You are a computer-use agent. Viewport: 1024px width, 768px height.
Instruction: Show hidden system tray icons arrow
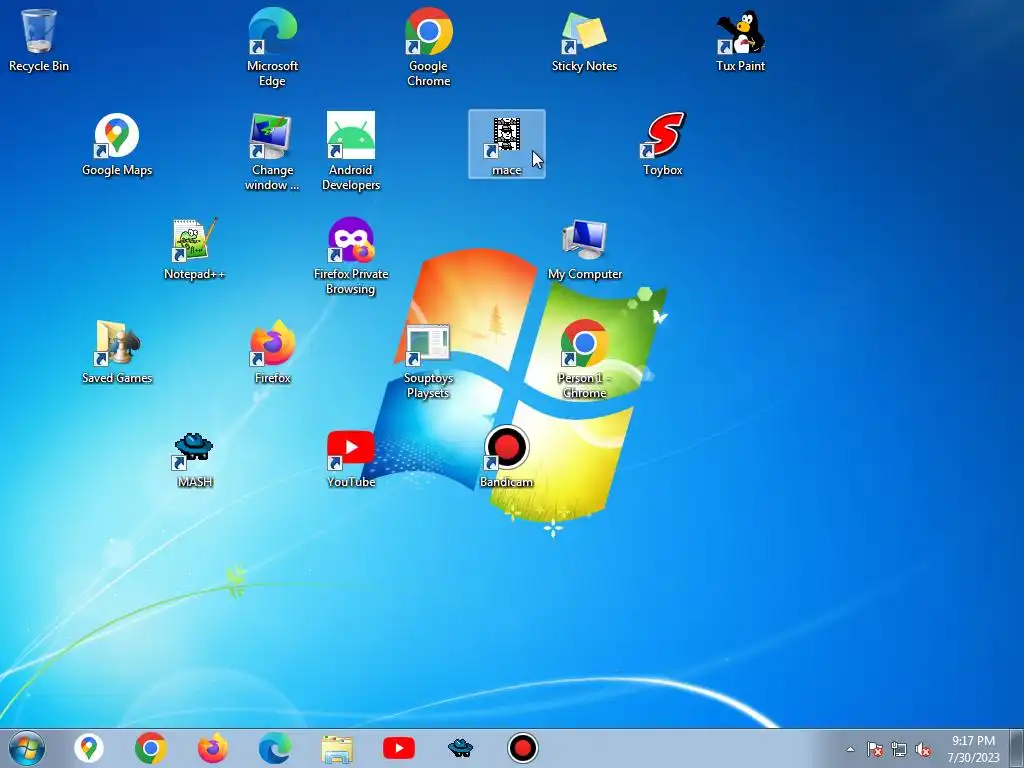(850, 749)
